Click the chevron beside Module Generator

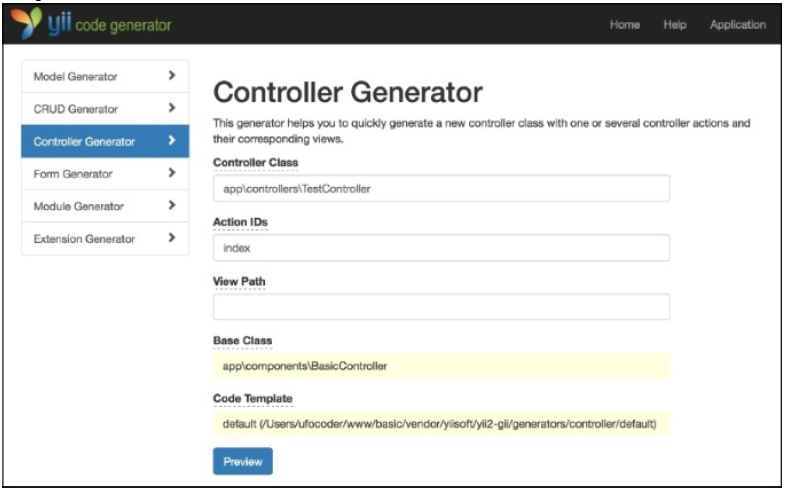[x=172, y=205]
